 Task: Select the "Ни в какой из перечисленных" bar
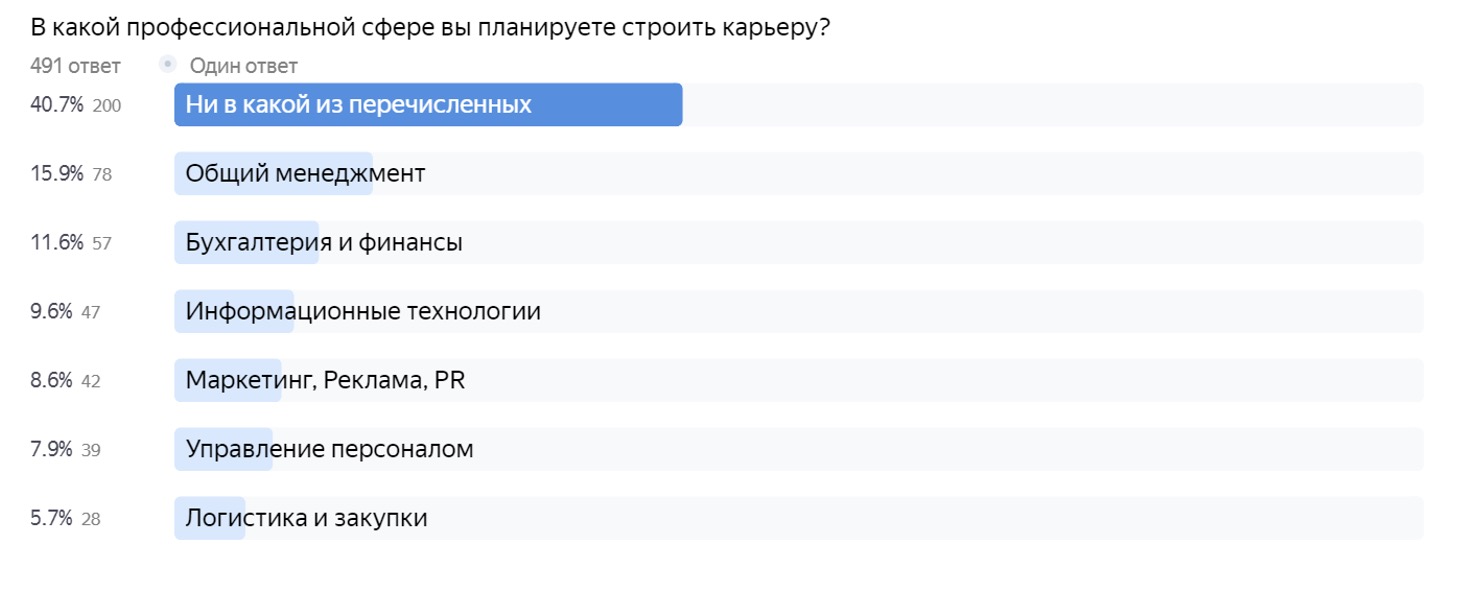click(799, 105)
